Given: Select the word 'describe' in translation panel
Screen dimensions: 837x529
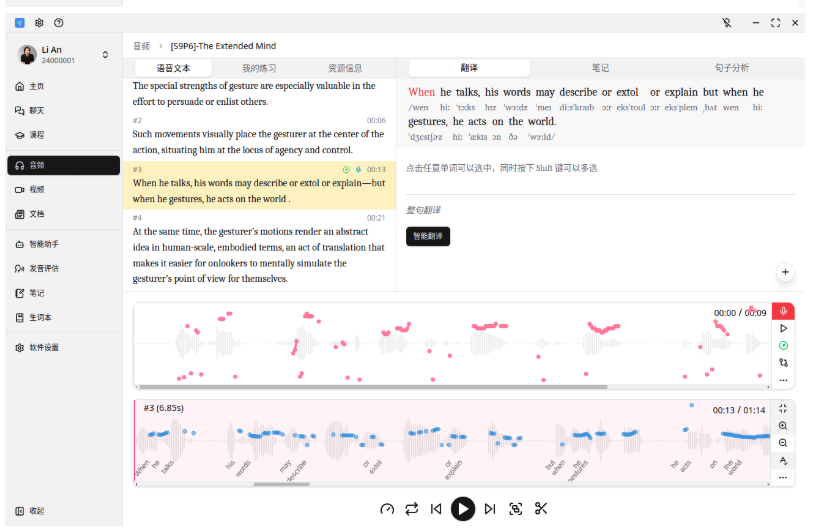Looking at the screenshot, I should click(578, 92).
